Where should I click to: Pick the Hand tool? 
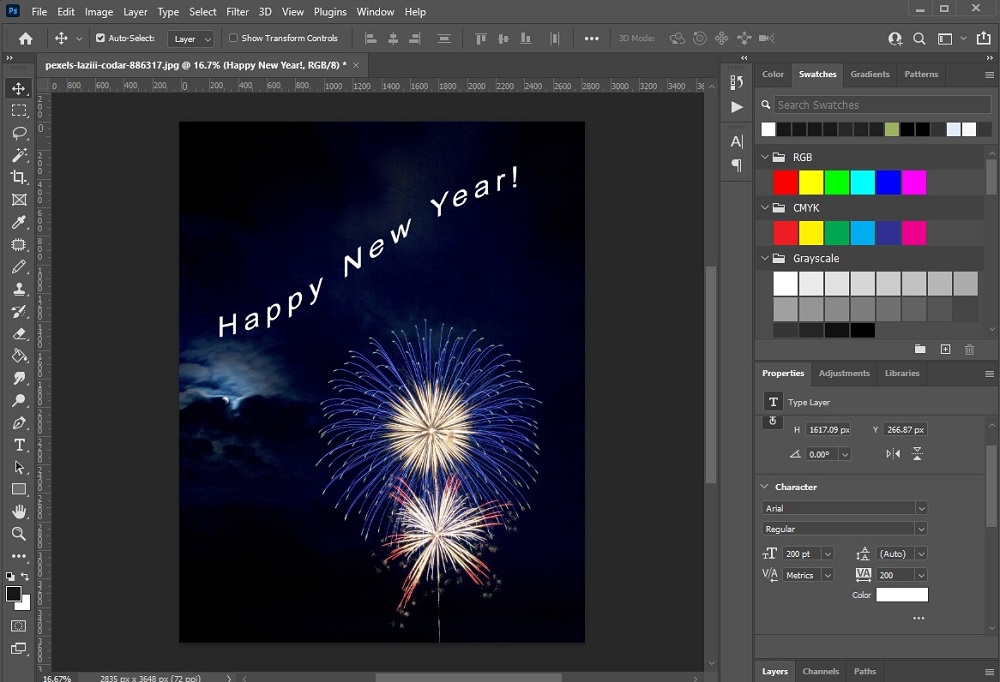(x=18, y=511)
